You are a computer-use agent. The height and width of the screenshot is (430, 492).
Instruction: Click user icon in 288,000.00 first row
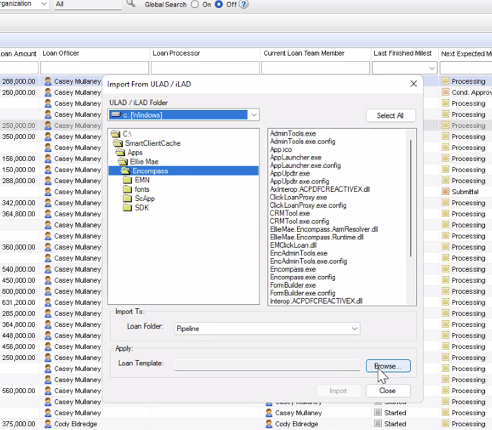(48, 81)
